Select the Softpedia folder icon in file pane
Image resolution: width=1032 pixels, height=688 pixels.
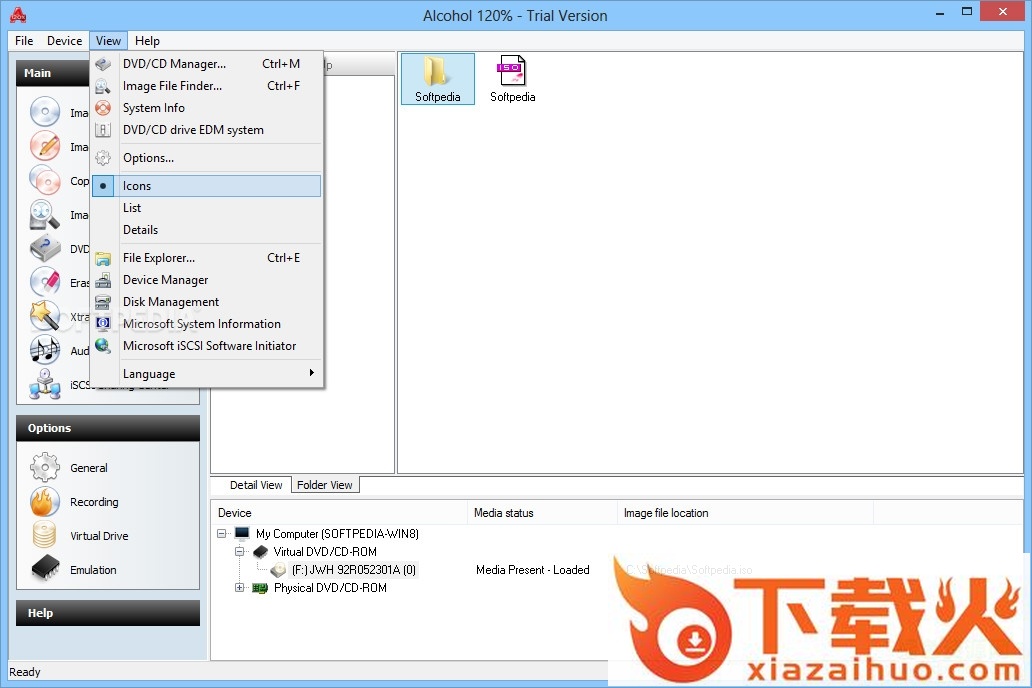point(438,79)
